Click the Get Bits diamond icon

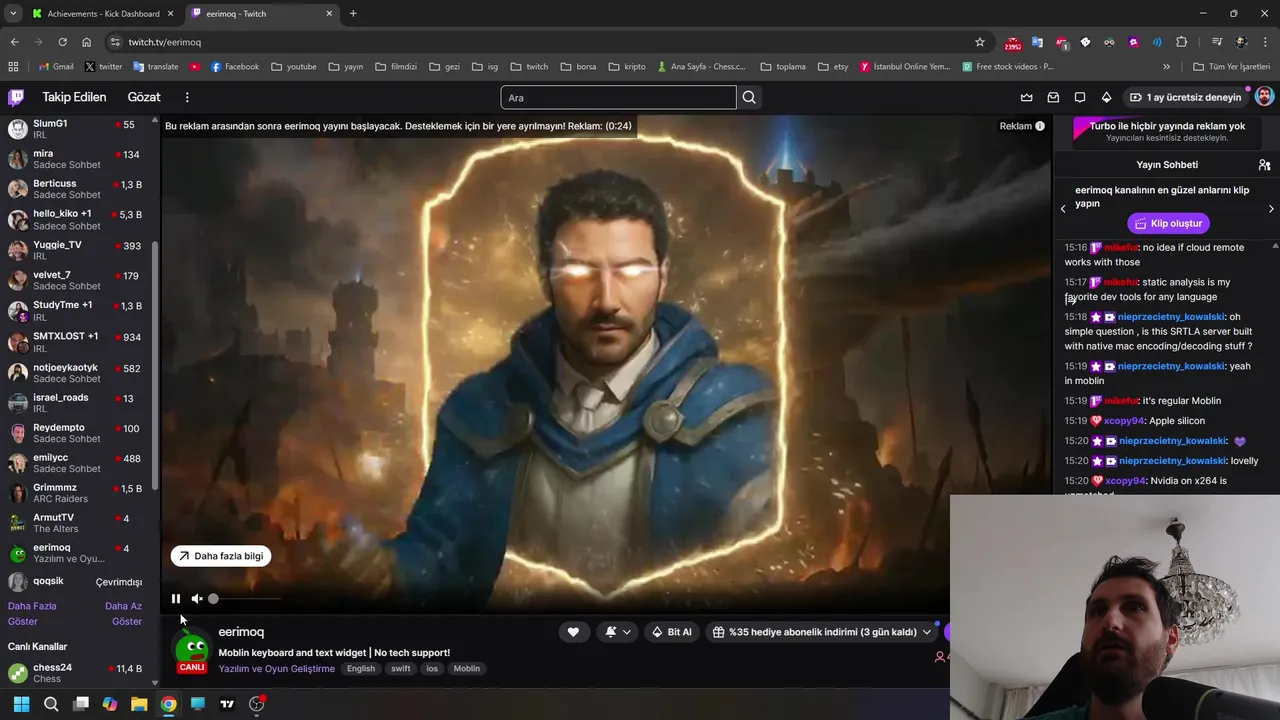[1106, 97]
